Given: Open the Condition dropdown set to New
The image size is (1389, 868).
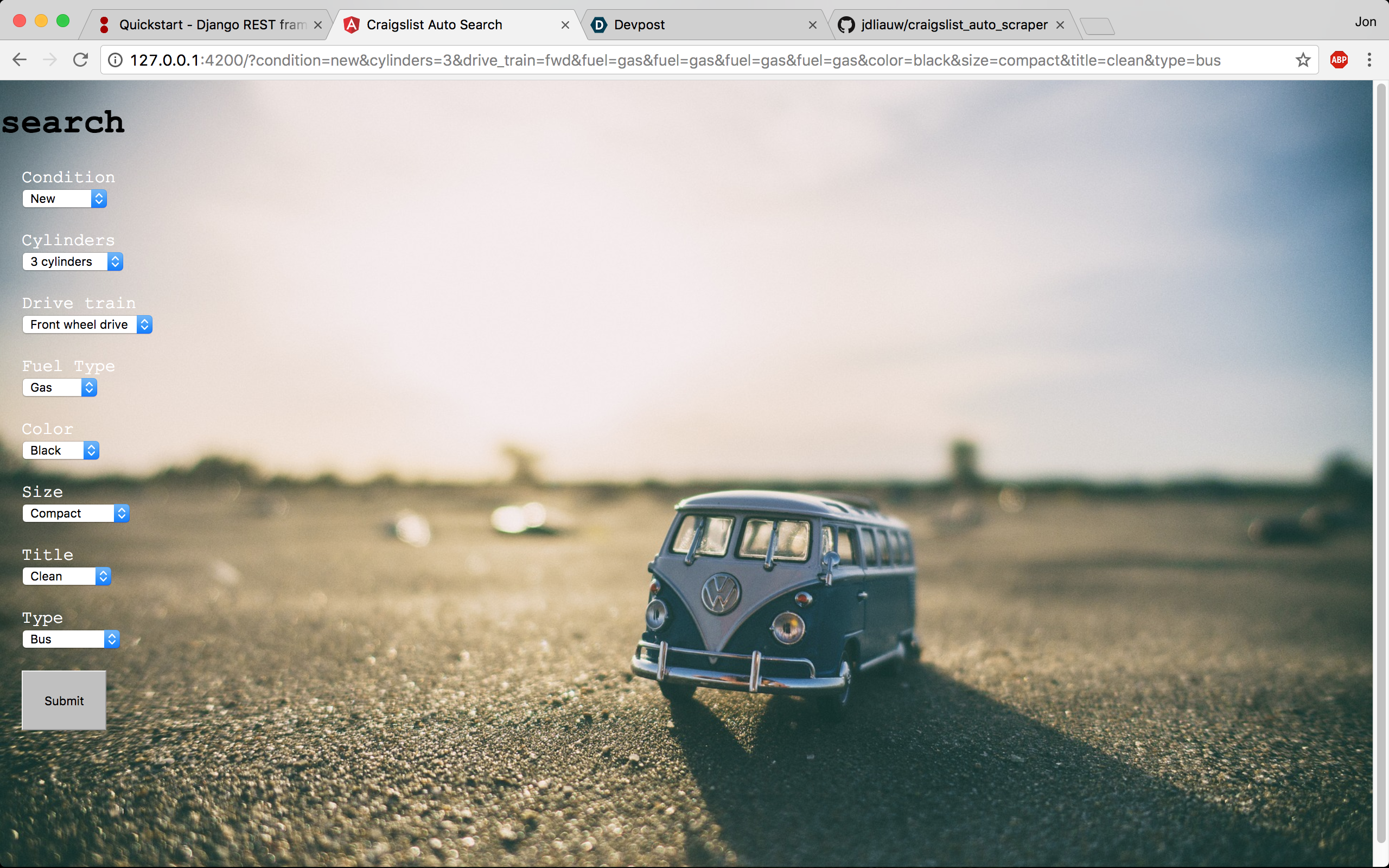Looking at the screenshot, I should coord(64,199).
